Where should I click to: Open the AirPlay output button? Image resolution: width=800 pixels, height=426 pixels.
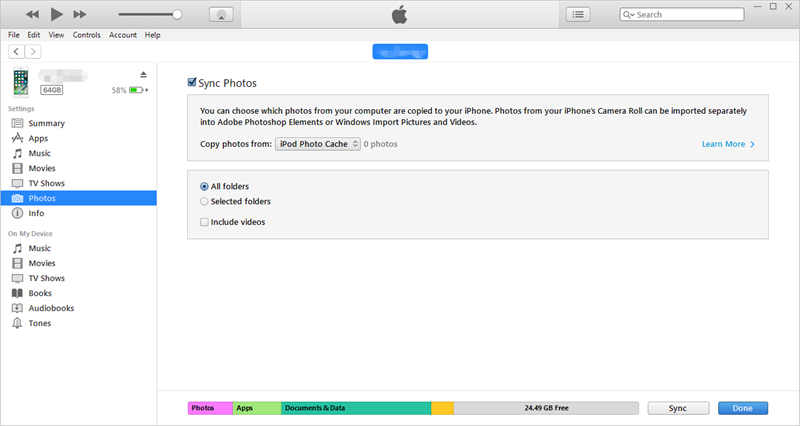pyautogui.click(x=221, y=14)
